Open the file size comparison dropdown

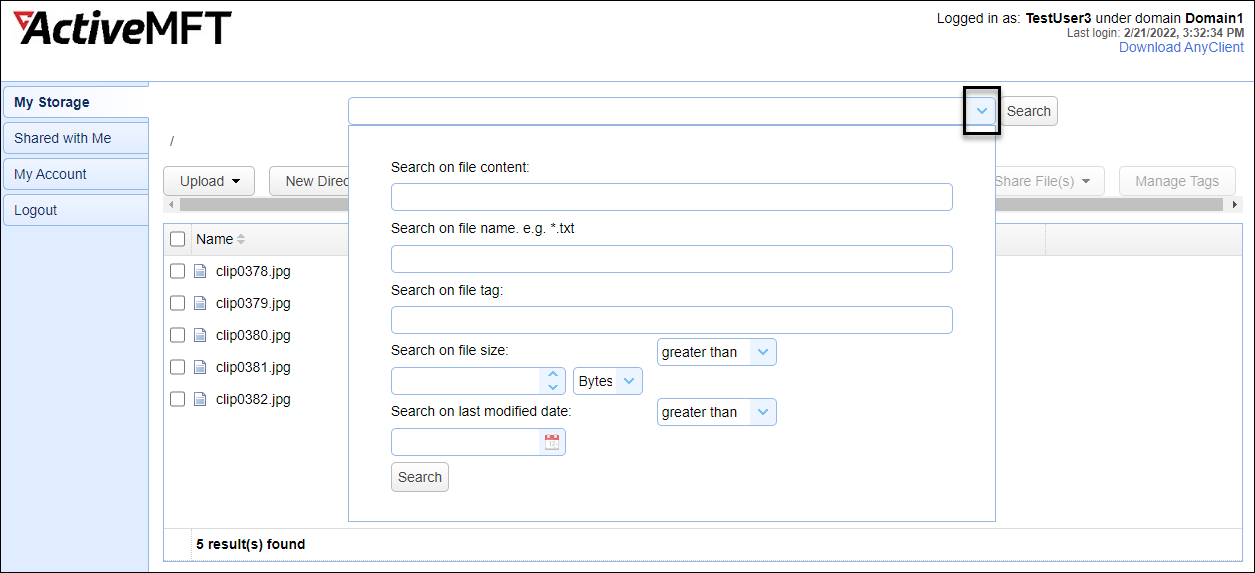coord(763,352)
